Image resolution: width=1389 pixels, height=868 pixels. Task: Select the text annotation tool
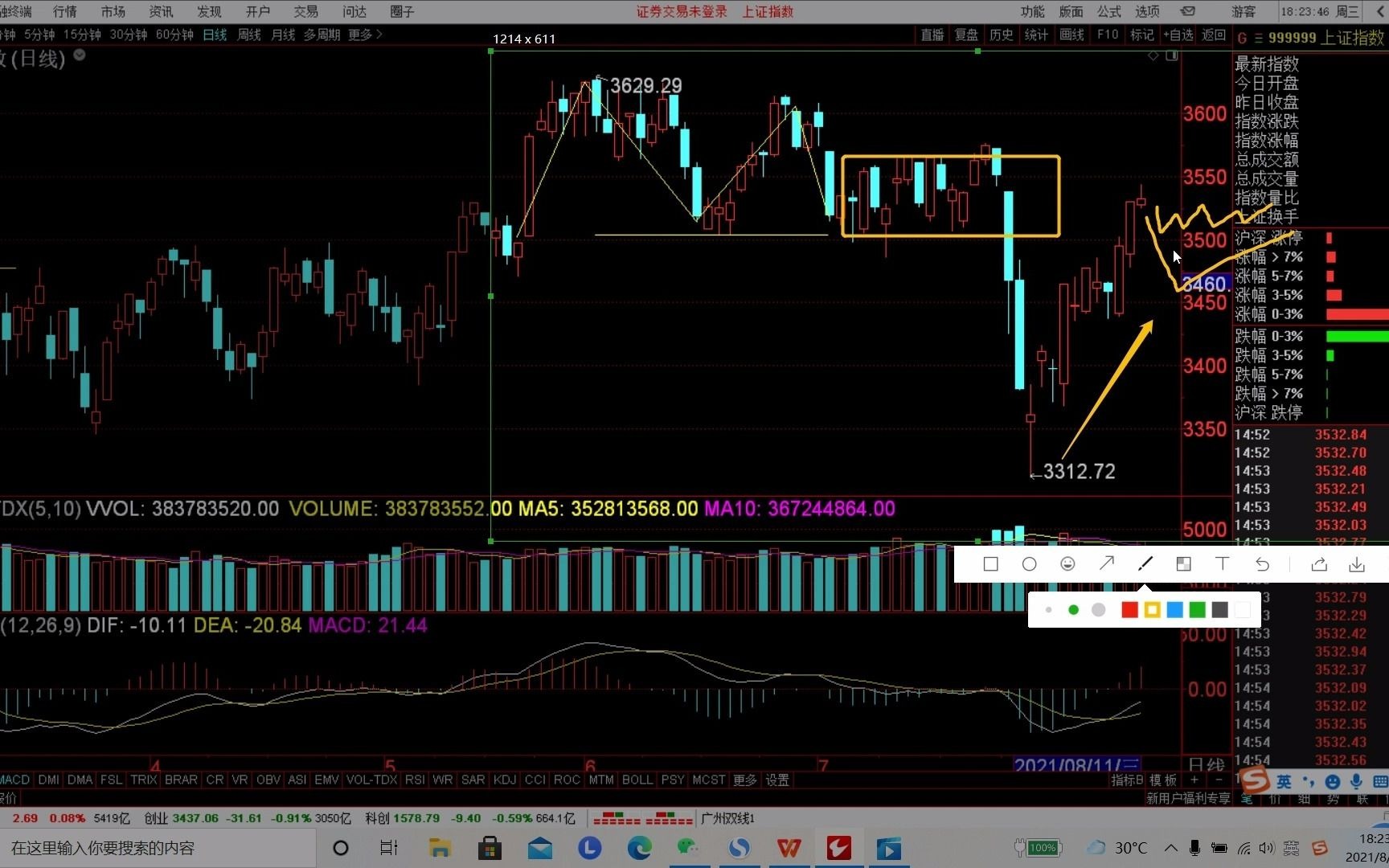click(x=1223, y=564)
